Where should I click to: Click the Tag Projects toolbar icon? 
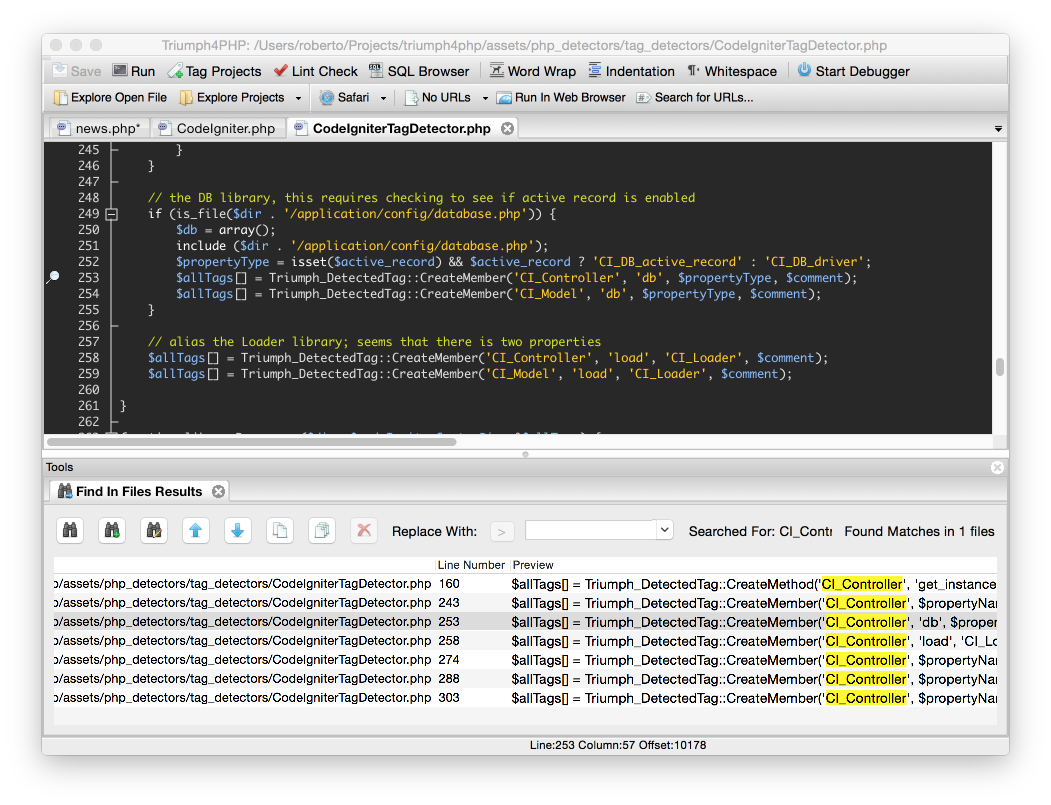click(x=176, y=71)
